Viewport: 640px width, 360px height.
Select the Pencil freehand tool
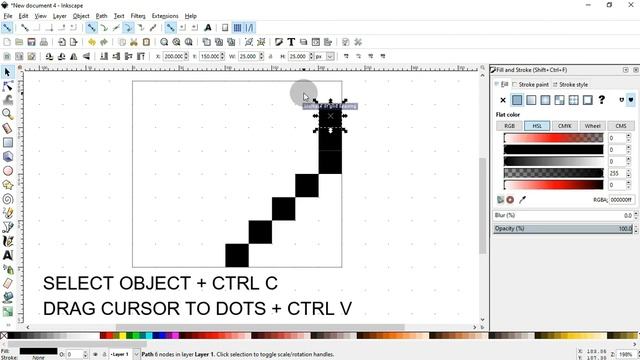tap(7, 213)
